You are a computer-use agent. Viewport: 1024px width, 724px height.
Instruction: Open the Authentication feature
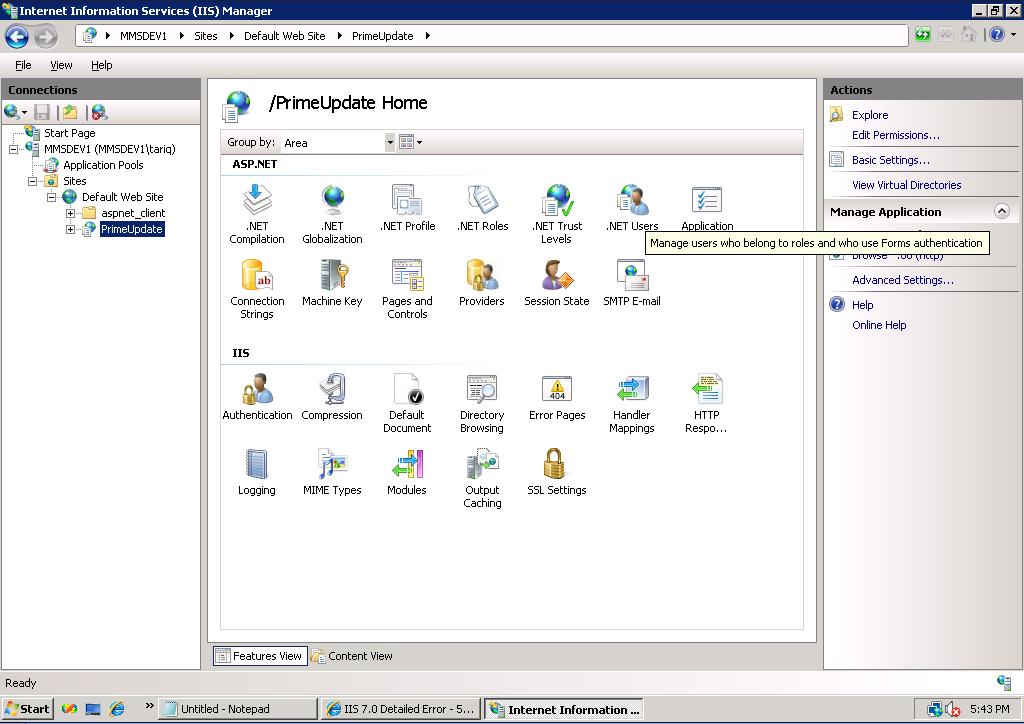coord(257,396)
